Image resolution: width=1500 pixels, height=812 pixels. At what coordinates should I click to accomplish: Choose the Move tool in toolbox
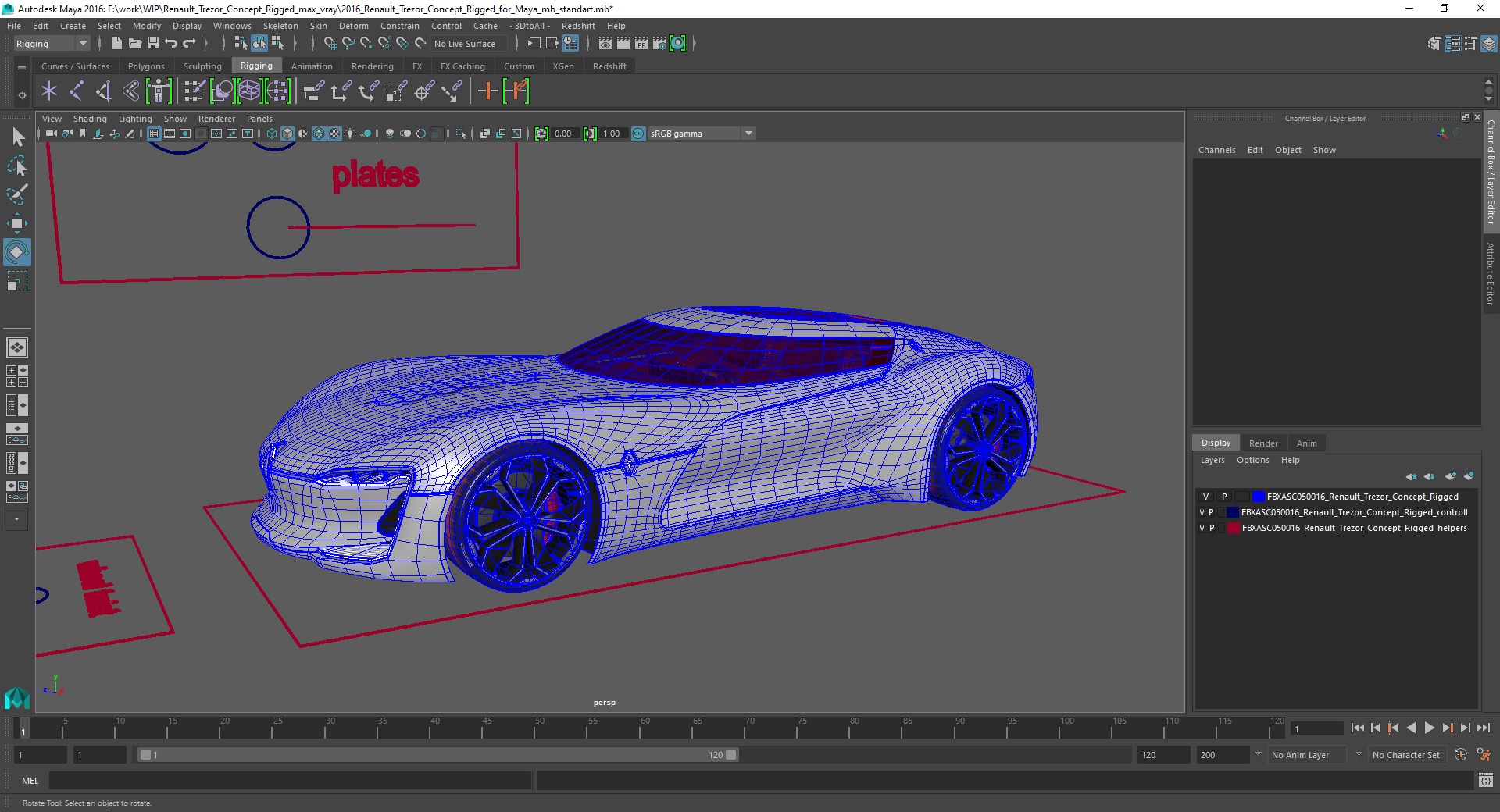[x=17, y=223]
